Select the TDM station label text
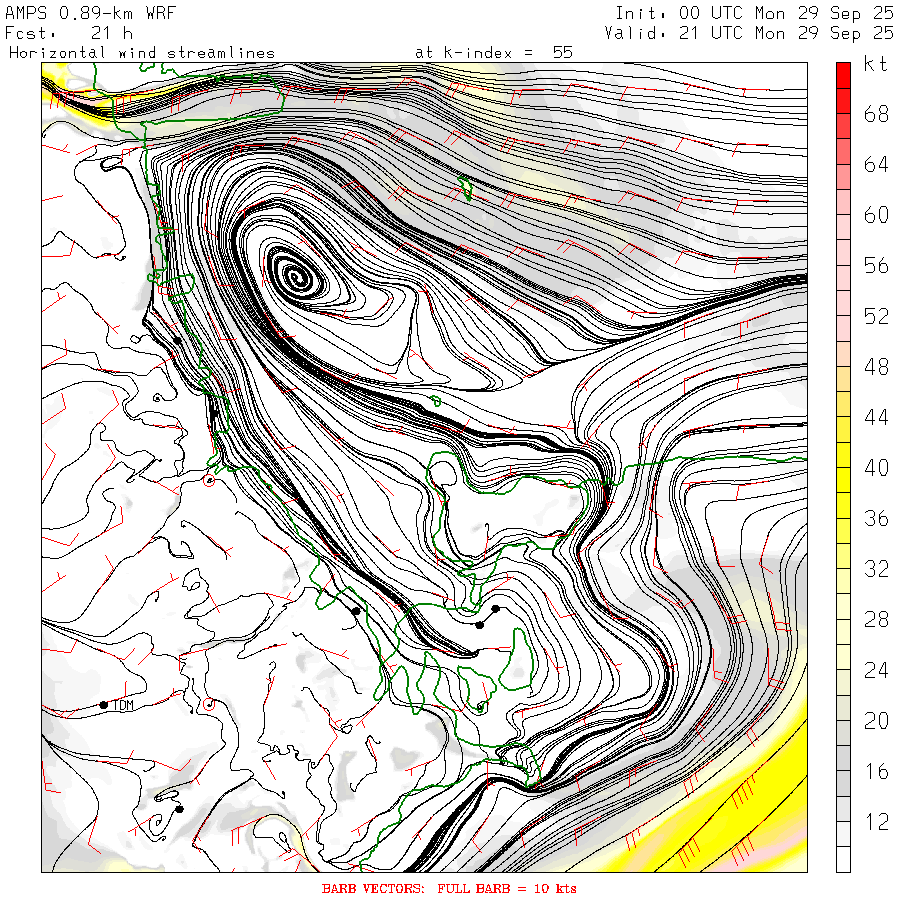 coord(123,706)
